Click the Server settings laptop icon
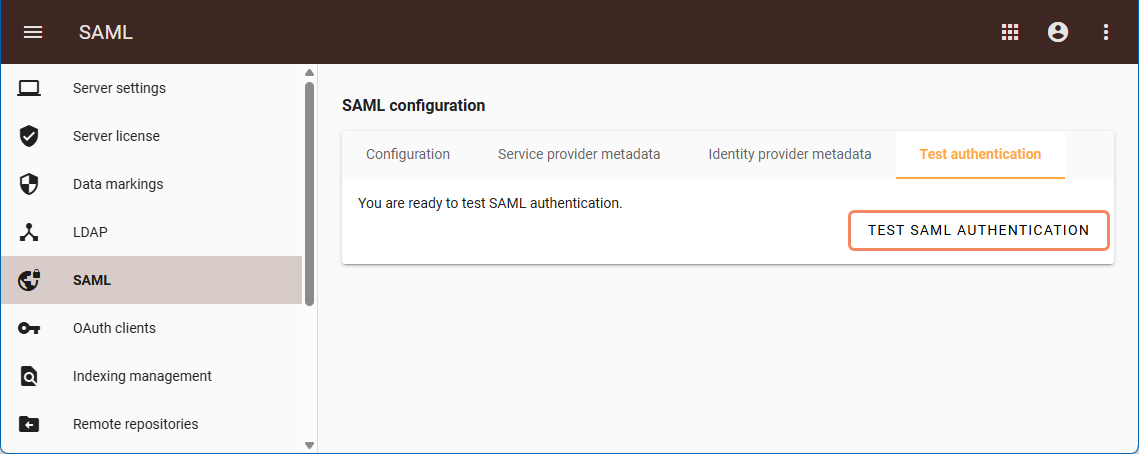The height and width of the screenshot is (454, 1139). click(29, 88)
